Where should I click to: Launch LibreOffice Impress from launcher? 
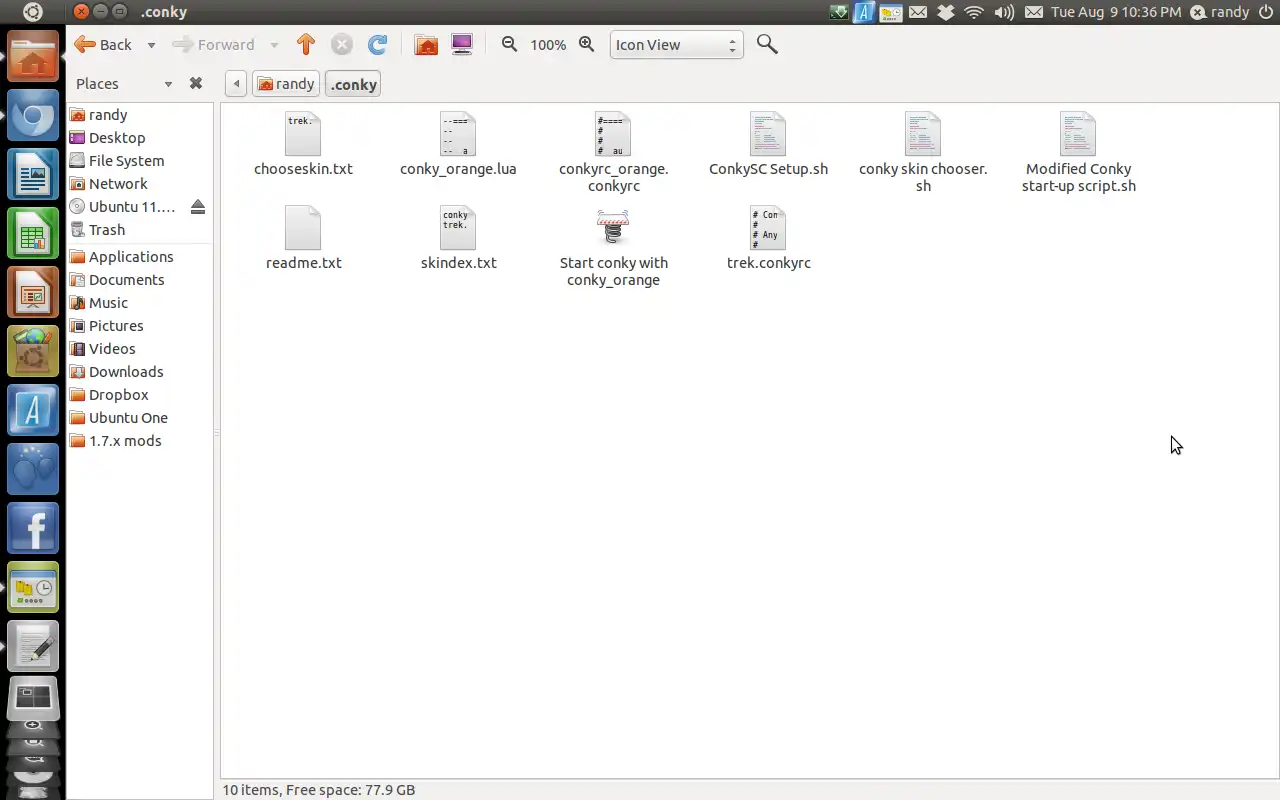click(x=33, y=293)
